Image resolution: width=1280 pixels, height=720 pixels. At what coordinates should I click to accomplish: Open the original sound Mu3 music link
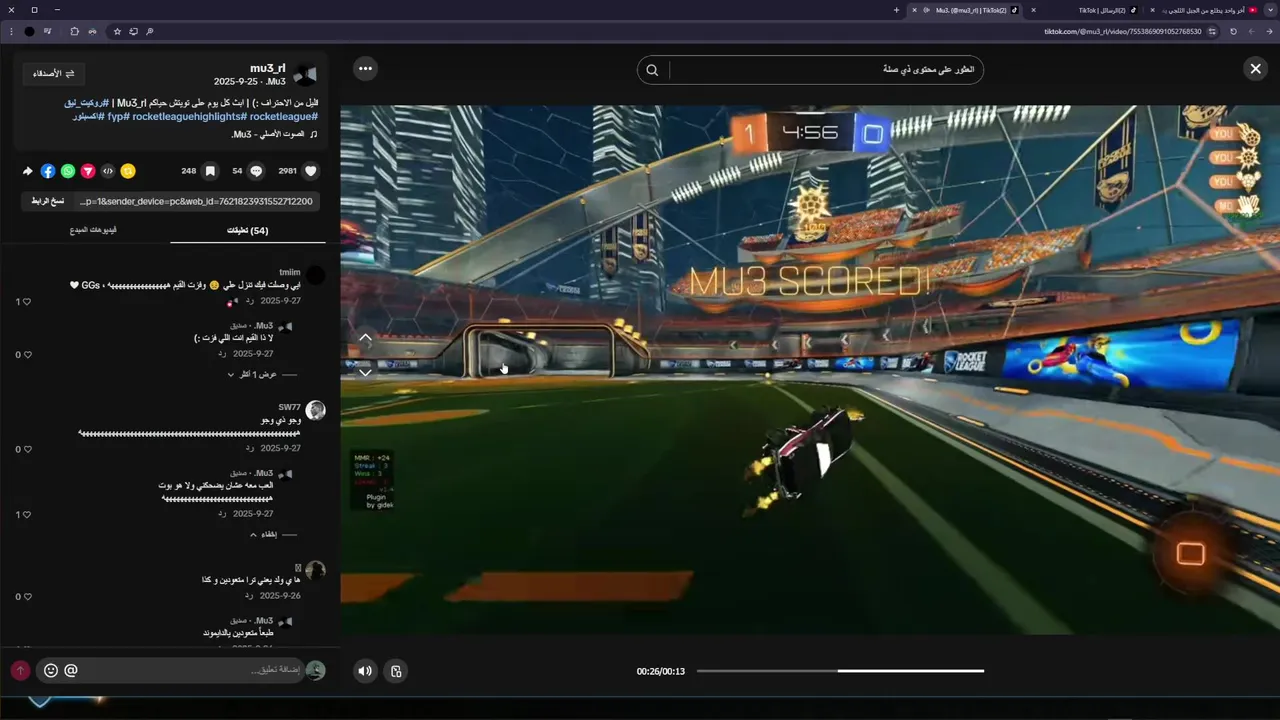pyautogui.click(x=275, y=134)
